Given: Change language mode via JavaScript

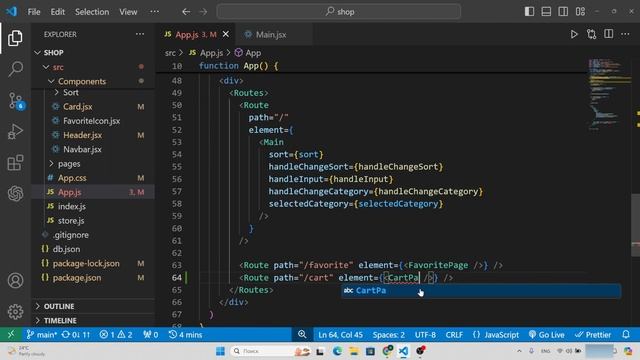Looking at the screenshot, I should click(496, 335).
